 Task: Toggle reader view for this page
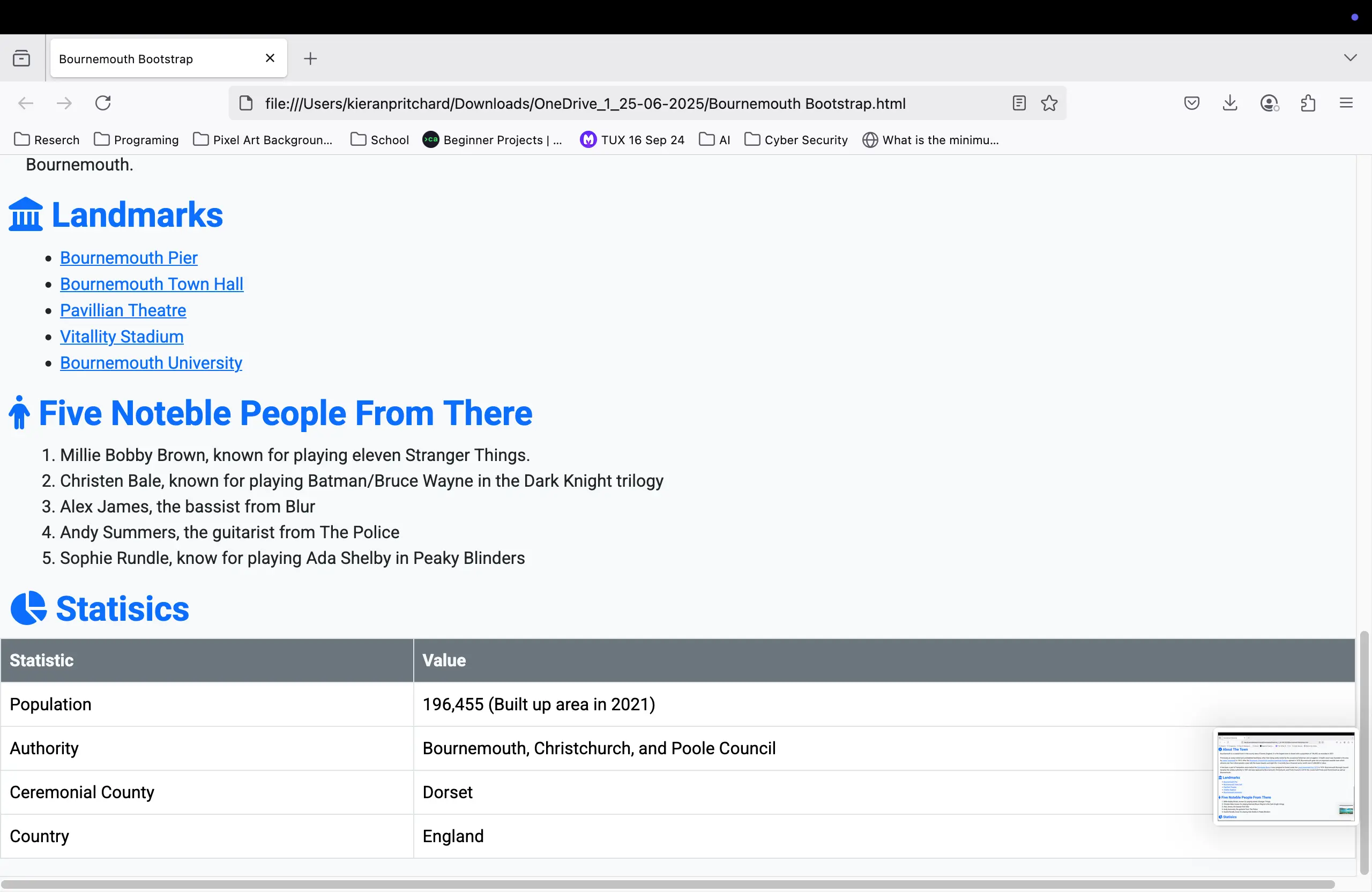click(1019, 103)
